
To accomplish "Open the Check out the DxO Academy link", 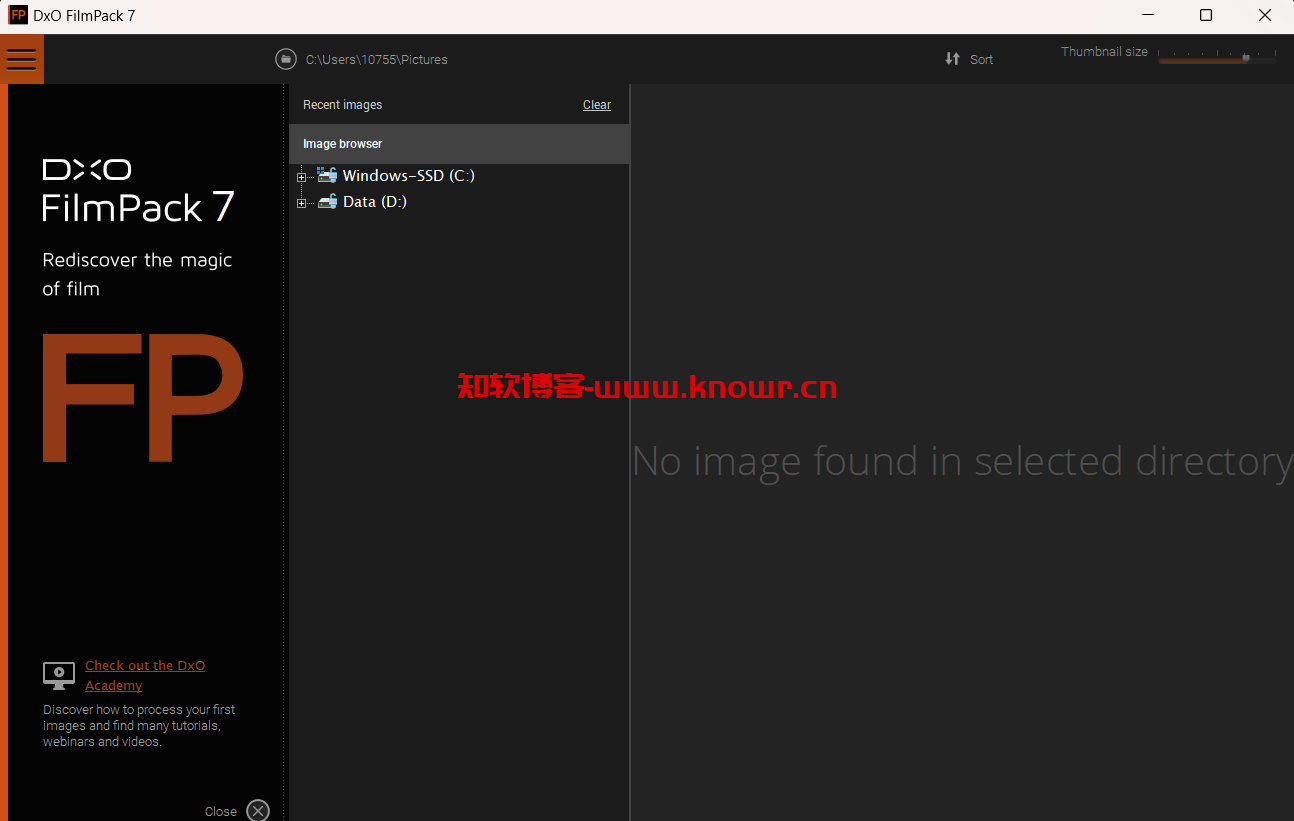I will point(145,675).
